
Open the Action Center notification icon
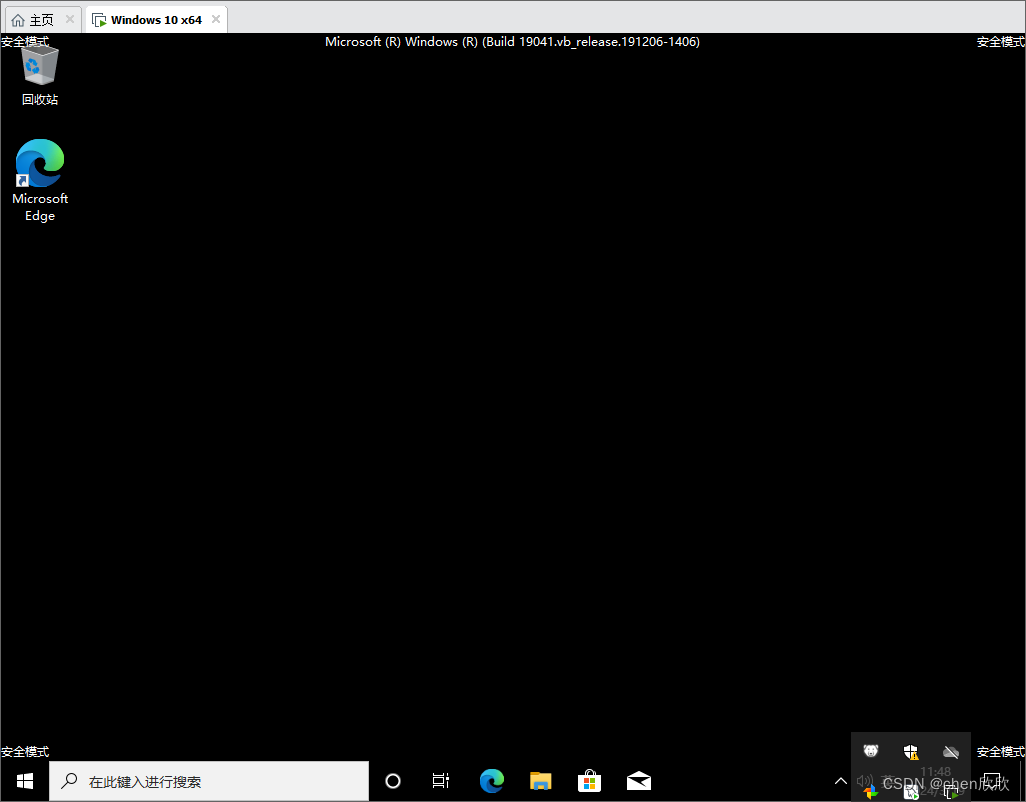coord(992,782)
